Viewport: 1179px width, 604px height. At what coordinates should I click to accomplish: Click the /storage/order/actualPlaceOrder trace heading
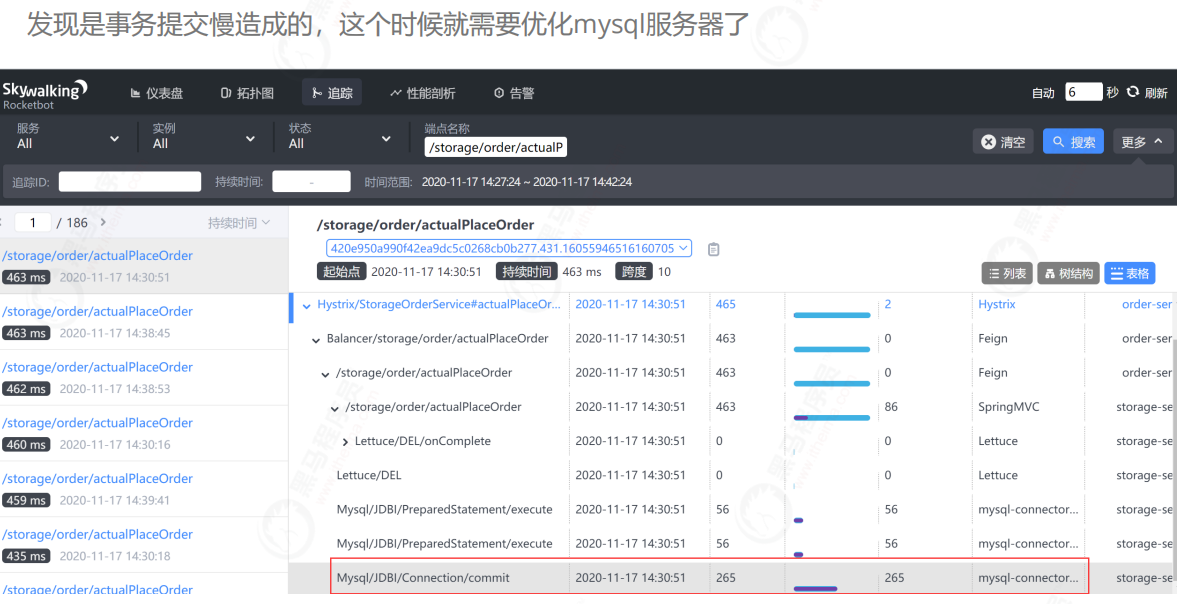coord(426,224)
